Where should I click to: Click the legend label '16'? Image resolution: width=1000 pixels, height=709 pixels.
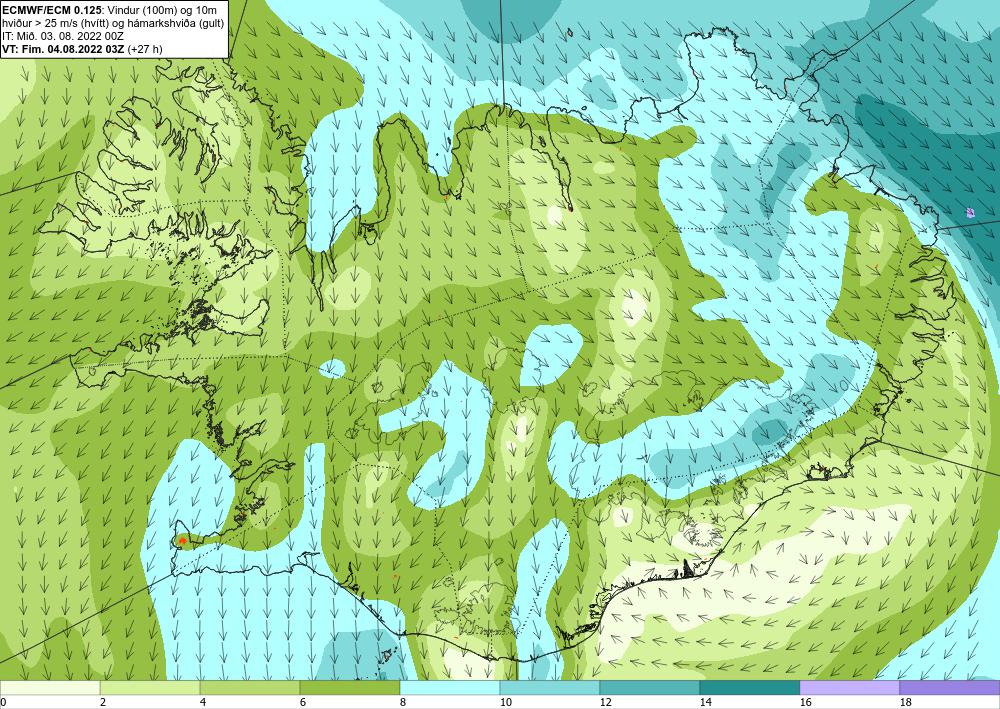(805, 702)
